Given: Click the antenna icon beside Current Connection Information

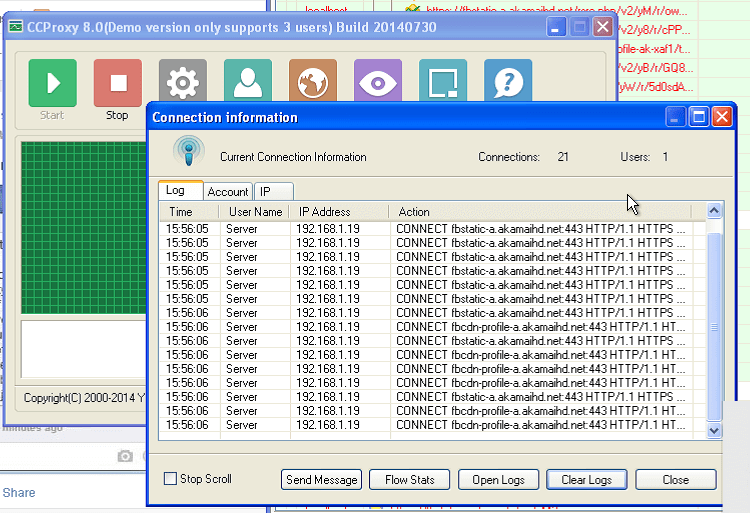Looking at the screenshot, I should [x=188, y=151].
